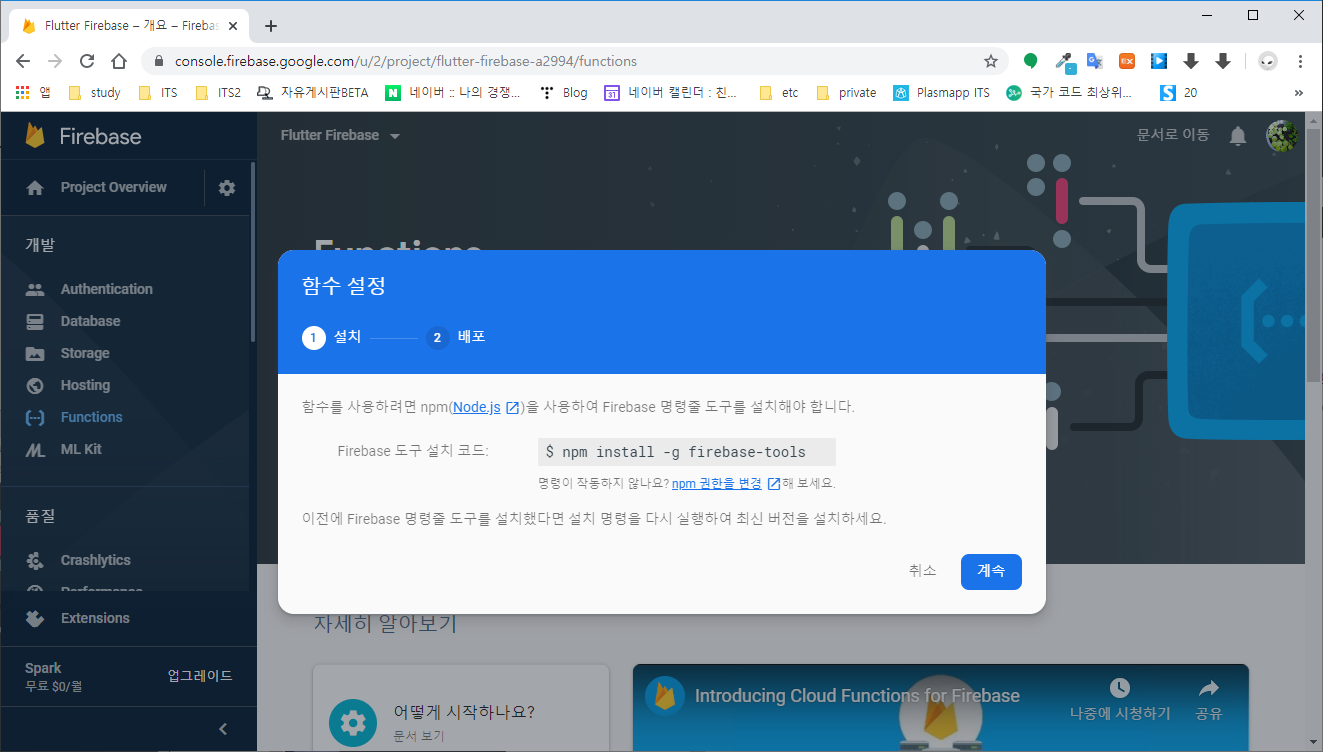Open Hosting in sidebar
This screenshot has width=1323, height=752.
pyautogui.click(x=85, y=385)
